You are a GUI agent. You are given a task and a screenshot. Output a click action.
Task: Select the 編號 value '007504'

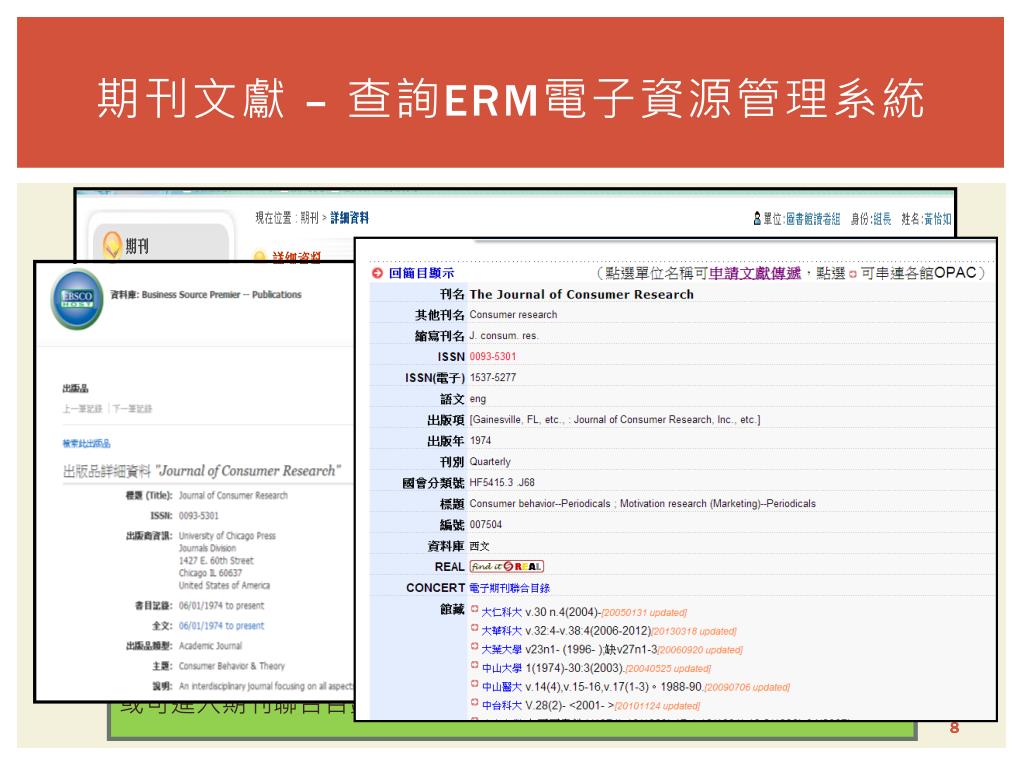pyautogui.click(x=486, y=524)
